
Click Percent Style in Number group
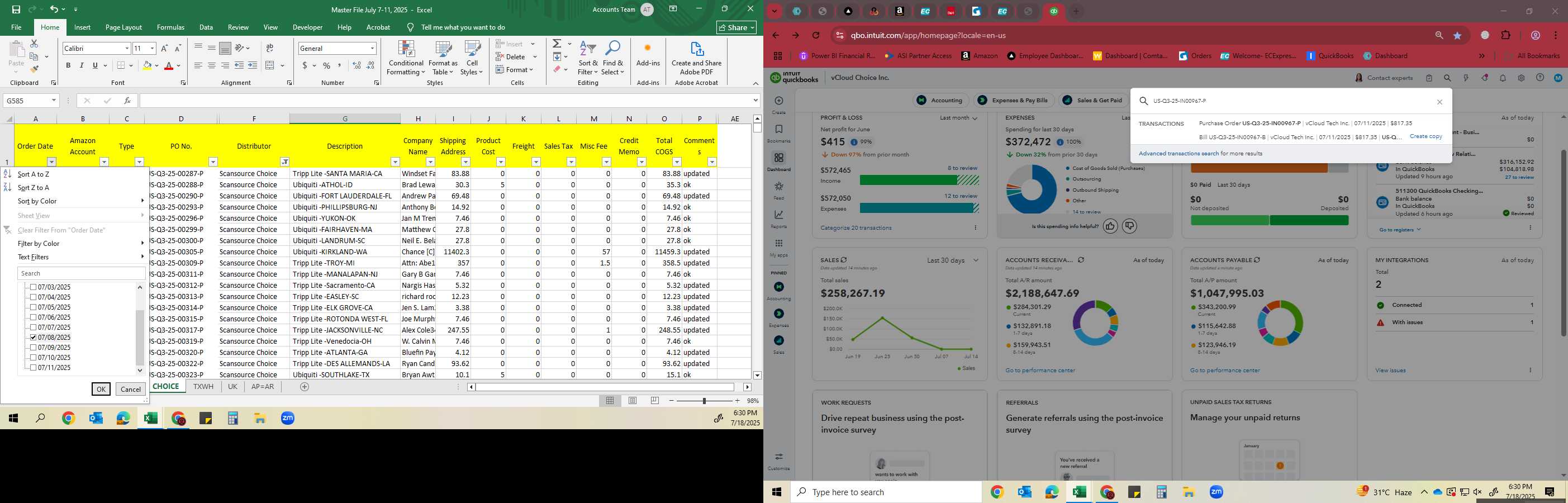point(327,65)
